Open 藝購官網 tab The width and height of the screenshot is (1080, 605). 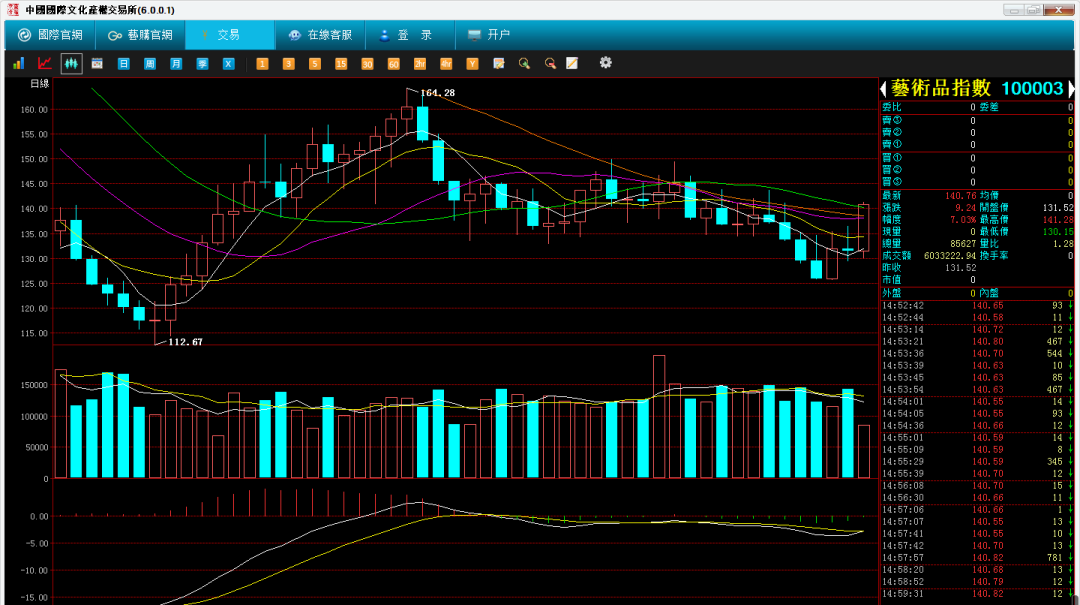click(141, 34)
